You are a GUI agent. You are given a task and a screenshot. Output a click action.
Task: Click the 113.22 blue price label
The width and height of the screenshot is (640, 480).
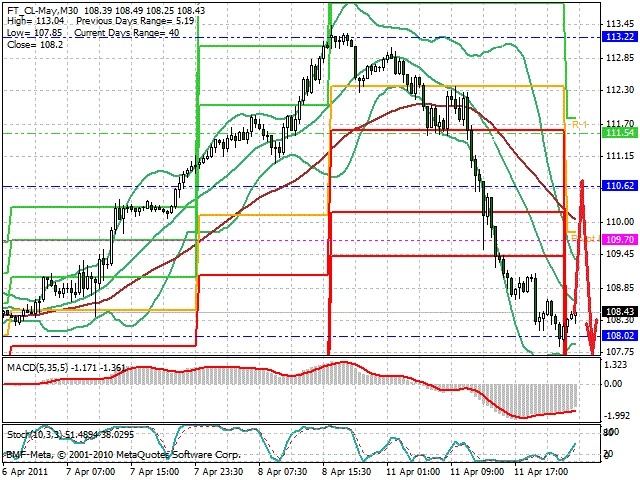[620, 37]
